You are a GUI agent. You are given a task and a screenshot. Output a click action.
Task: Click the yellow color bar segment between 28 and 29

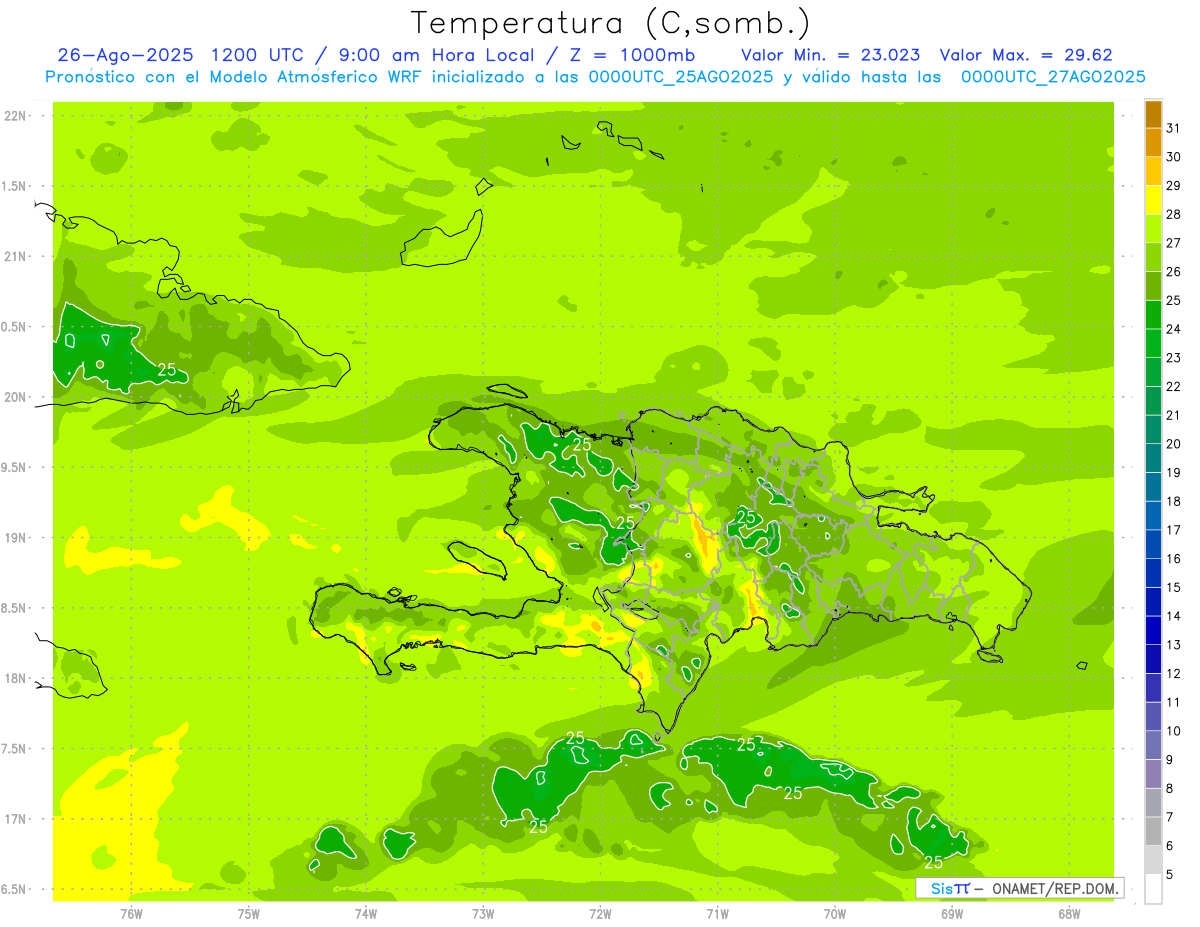1153,200
